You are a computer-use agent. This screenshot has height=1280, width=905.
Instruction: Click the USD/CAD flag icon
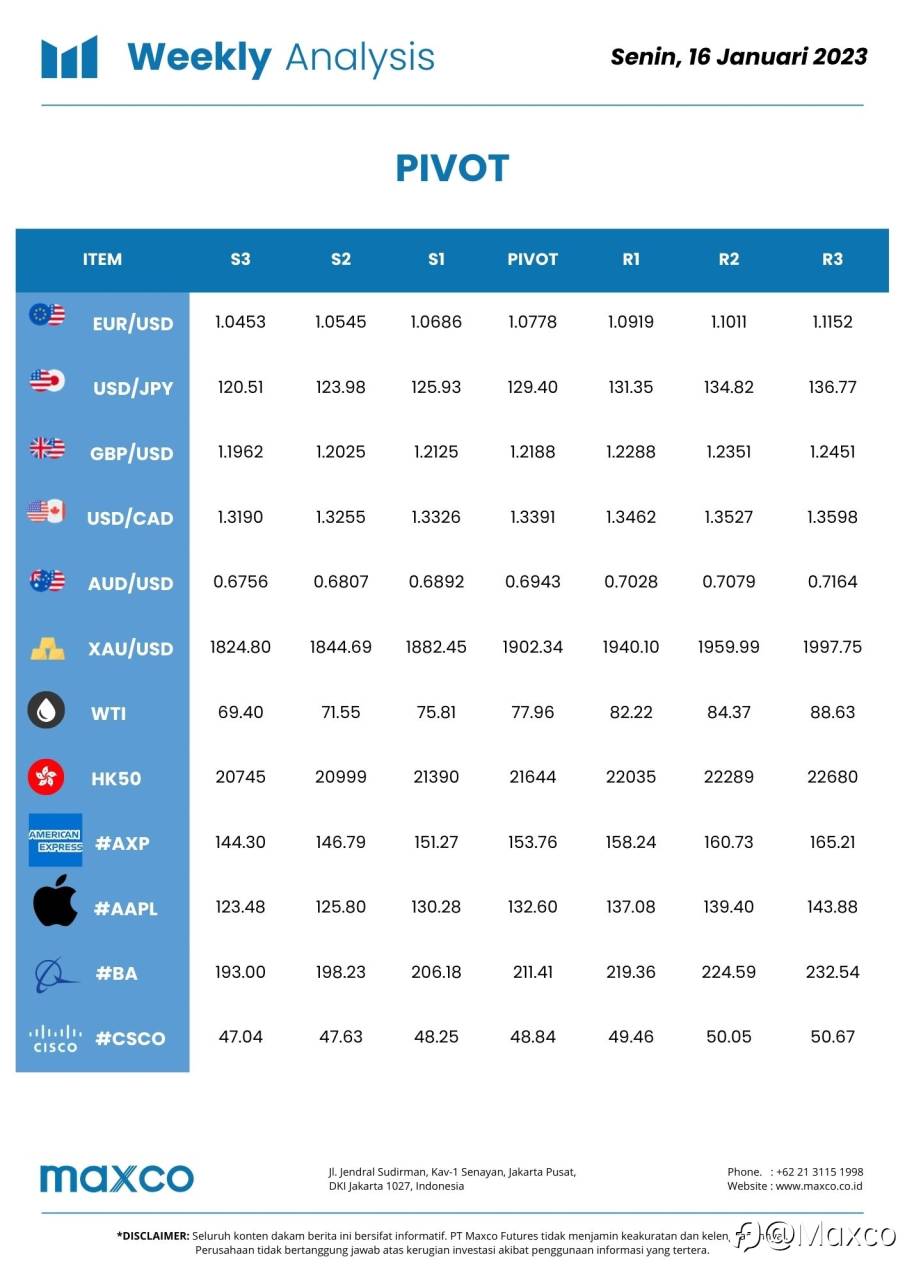pos(46,512)
